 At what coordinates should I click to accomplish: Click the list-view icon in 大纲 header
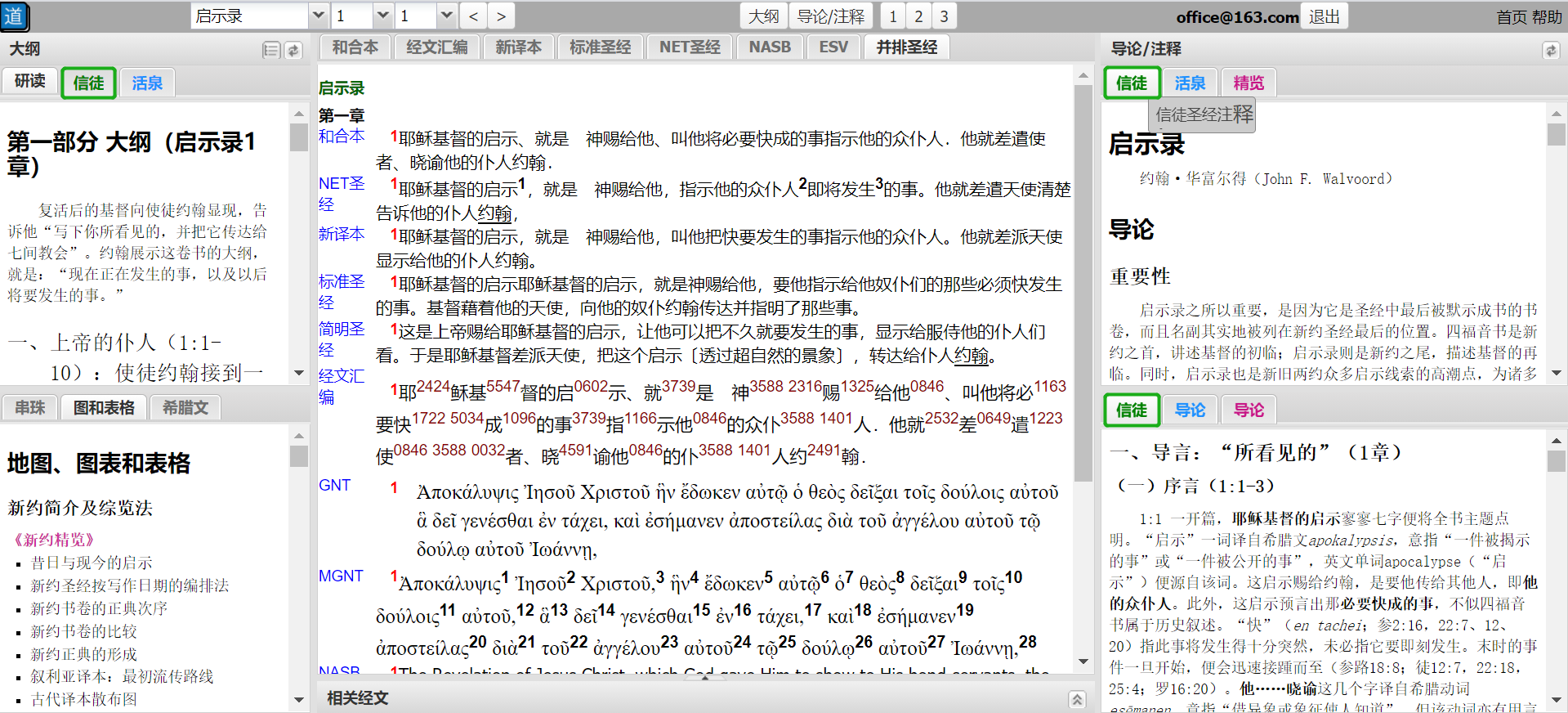coord(271,51)
